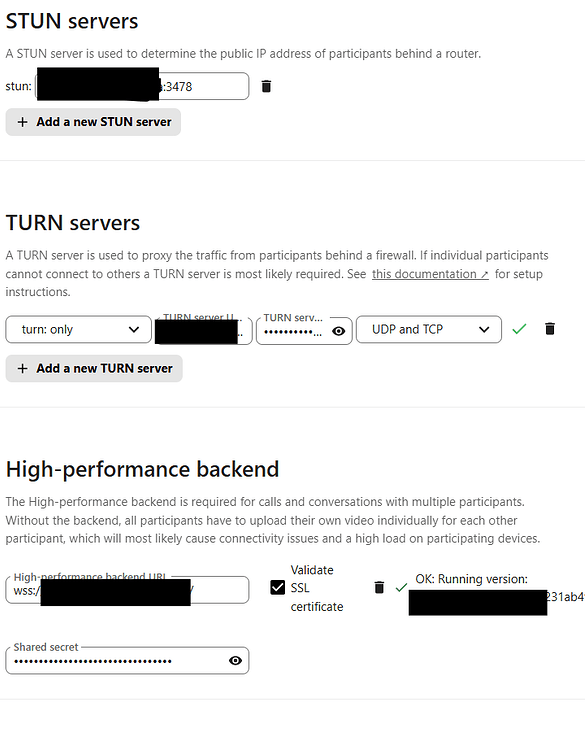
Task: Delete the STUN server entry
Action: [x=266, y=86]
